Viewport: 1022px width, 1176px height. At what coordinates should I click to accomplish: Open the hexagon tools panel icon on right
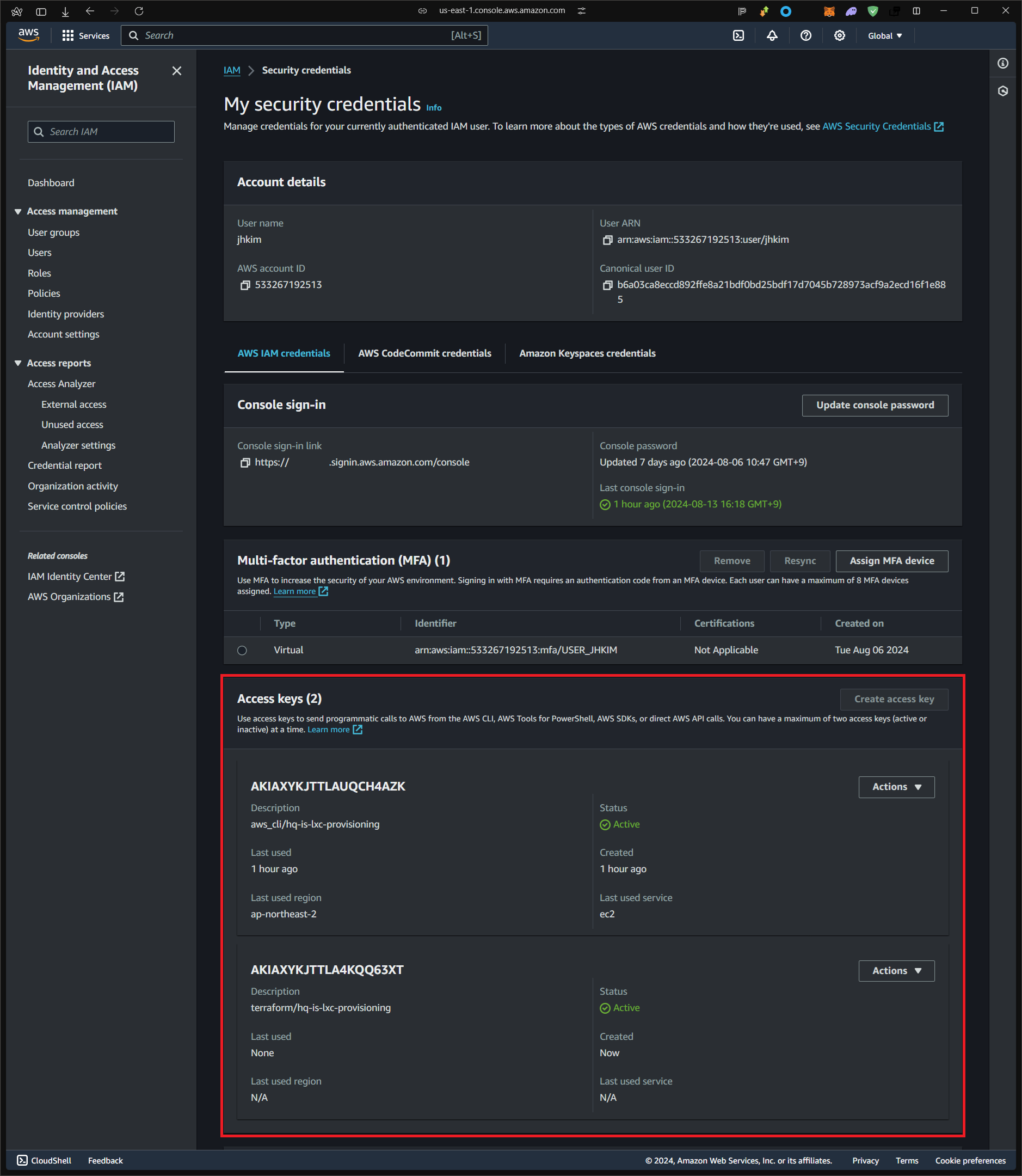[x=1002, y=91]
